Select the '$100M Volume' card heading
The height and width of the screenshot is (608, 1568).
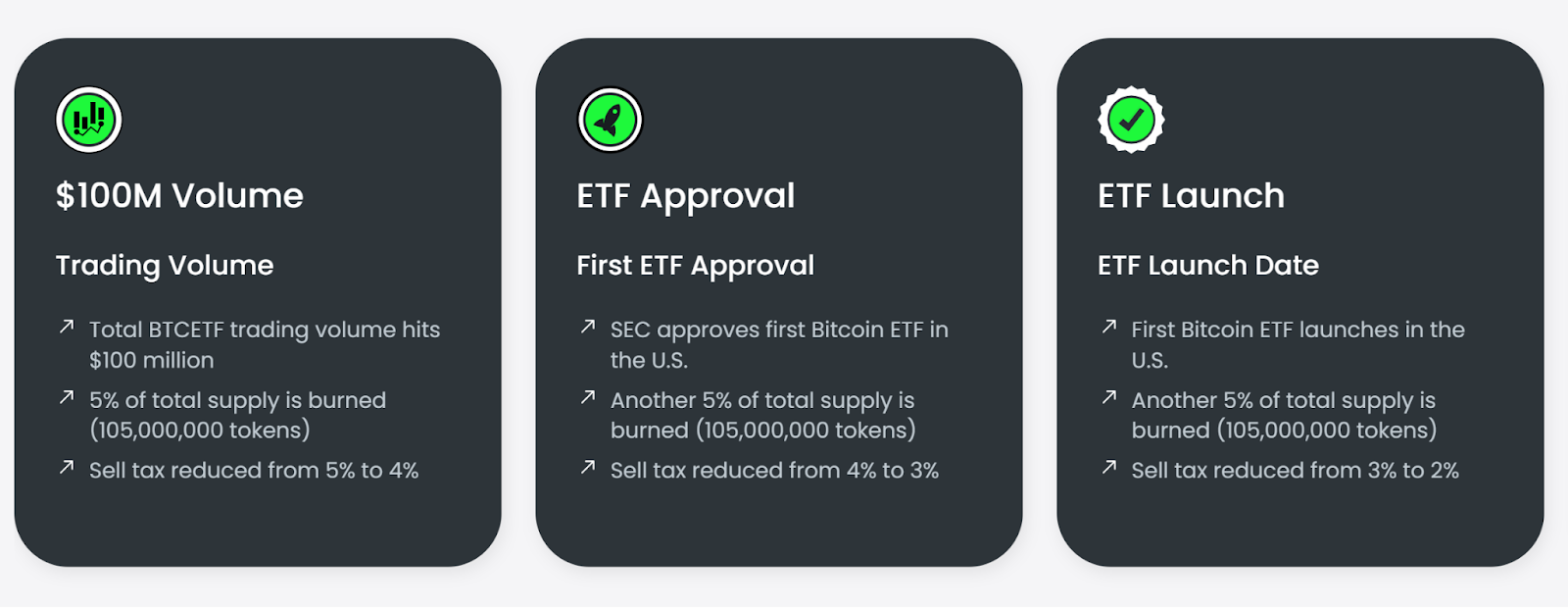coord(179,196)
